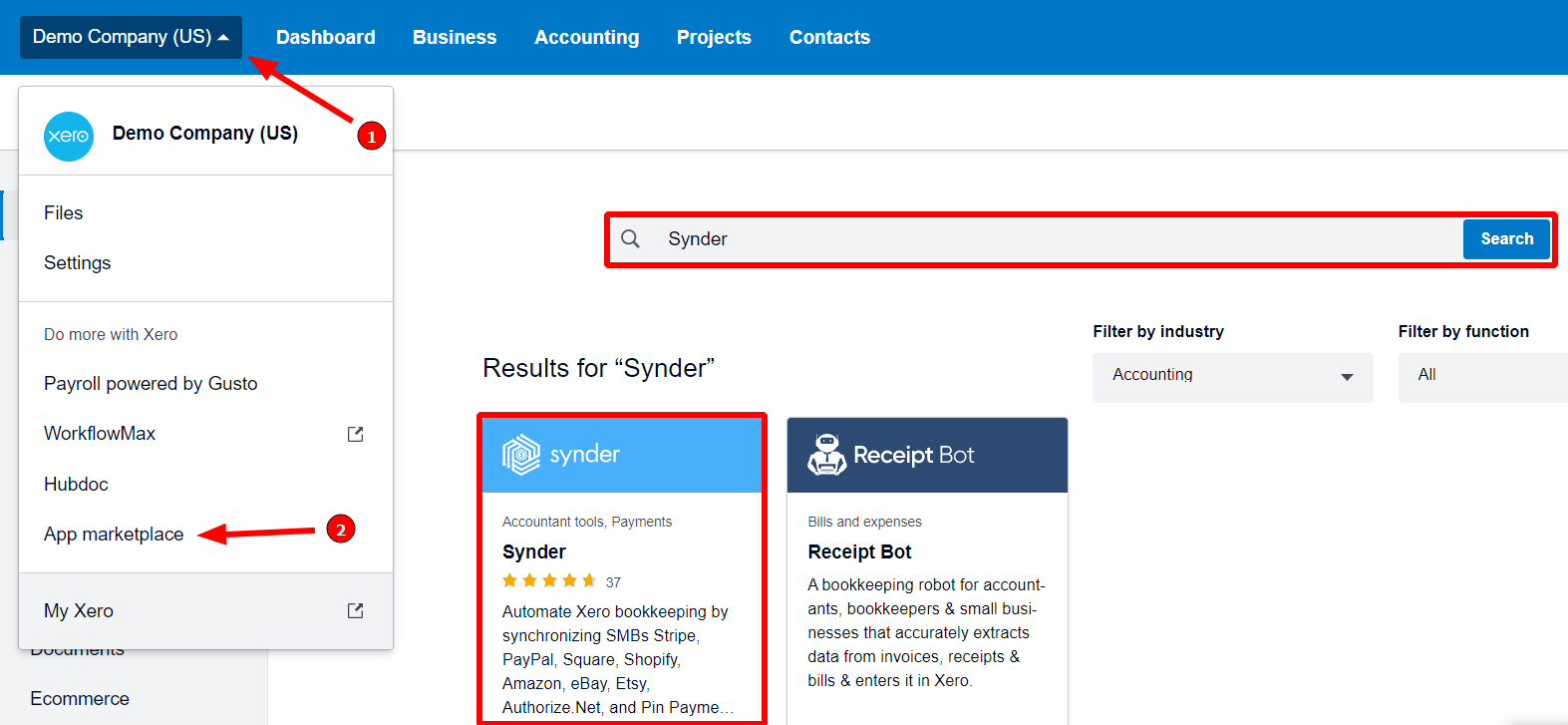Click the Receipt Bot description text

(x=926, y=632)
